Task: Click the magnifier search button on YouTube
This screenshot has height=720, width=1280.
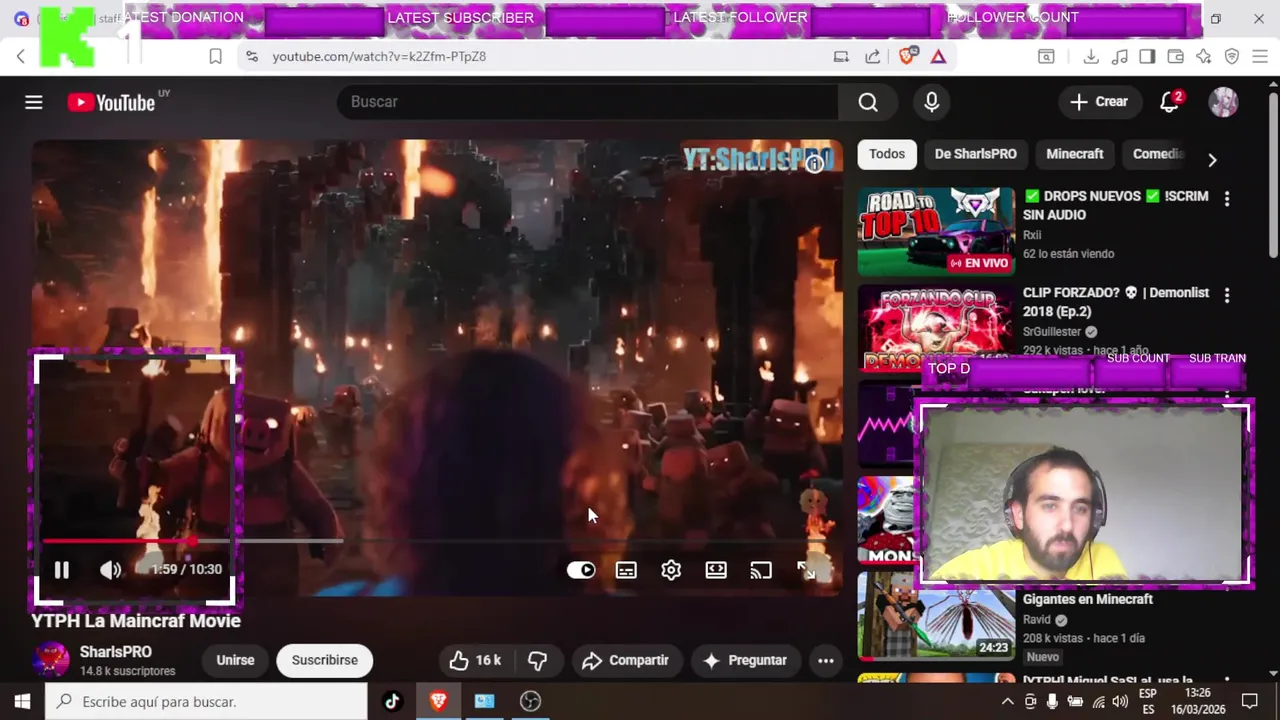Action: 868,102
